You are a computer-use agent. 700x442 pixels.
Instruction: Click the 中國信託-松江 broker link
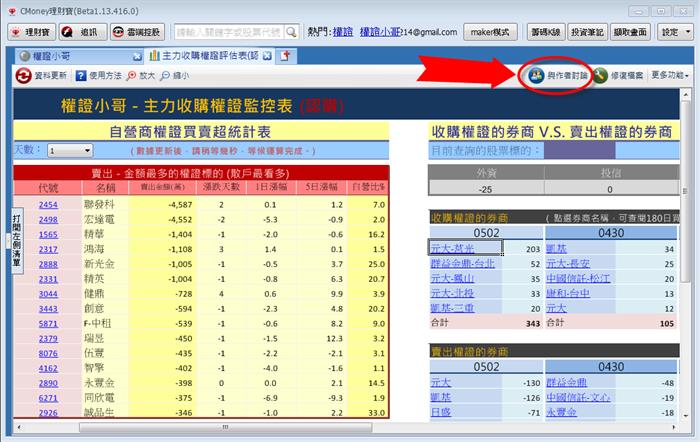[579, 278]
